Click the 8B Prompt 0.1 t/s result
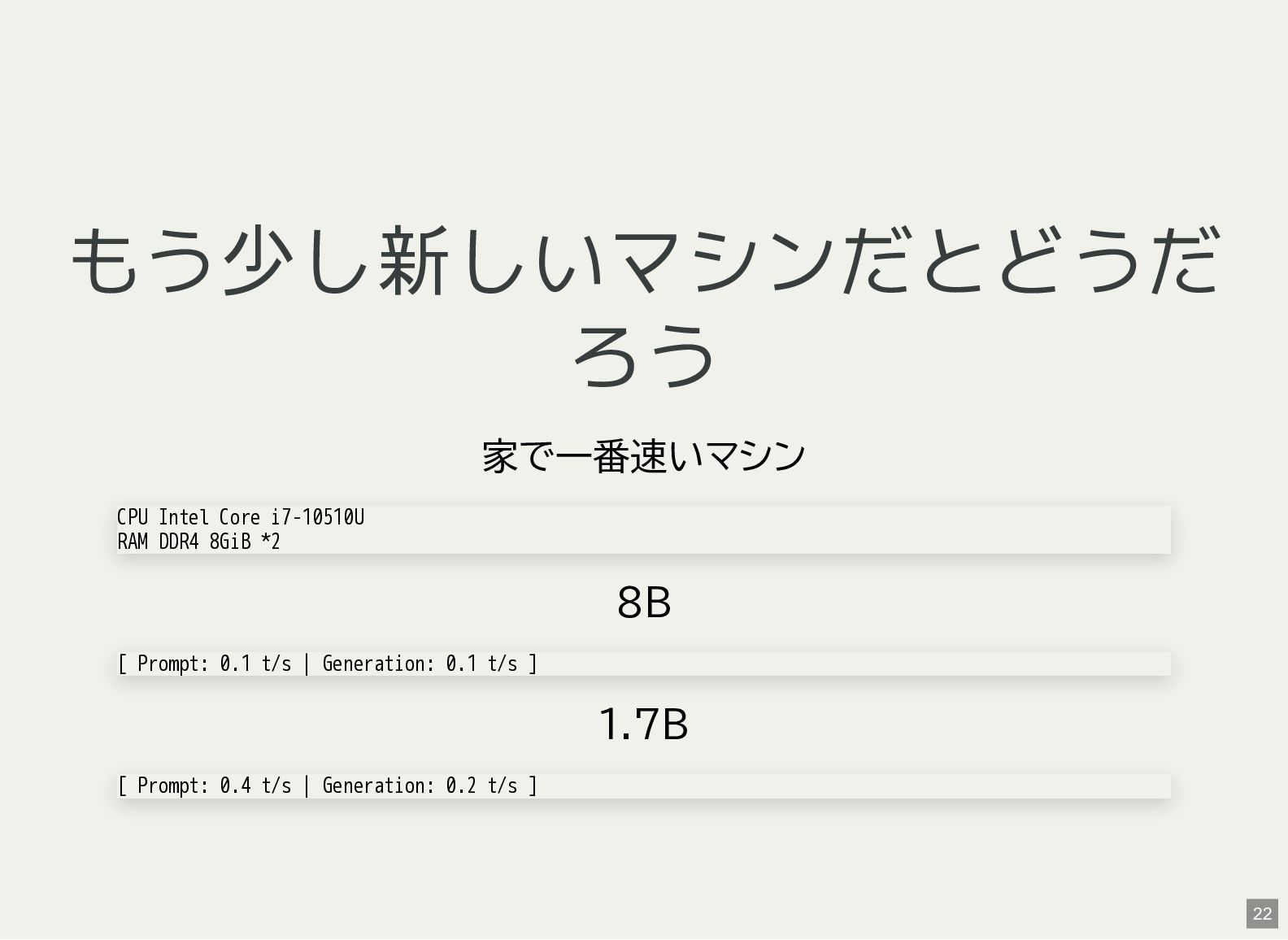Image resolution: width=1288 pixels, height=940 pixels. pos(215,664)
